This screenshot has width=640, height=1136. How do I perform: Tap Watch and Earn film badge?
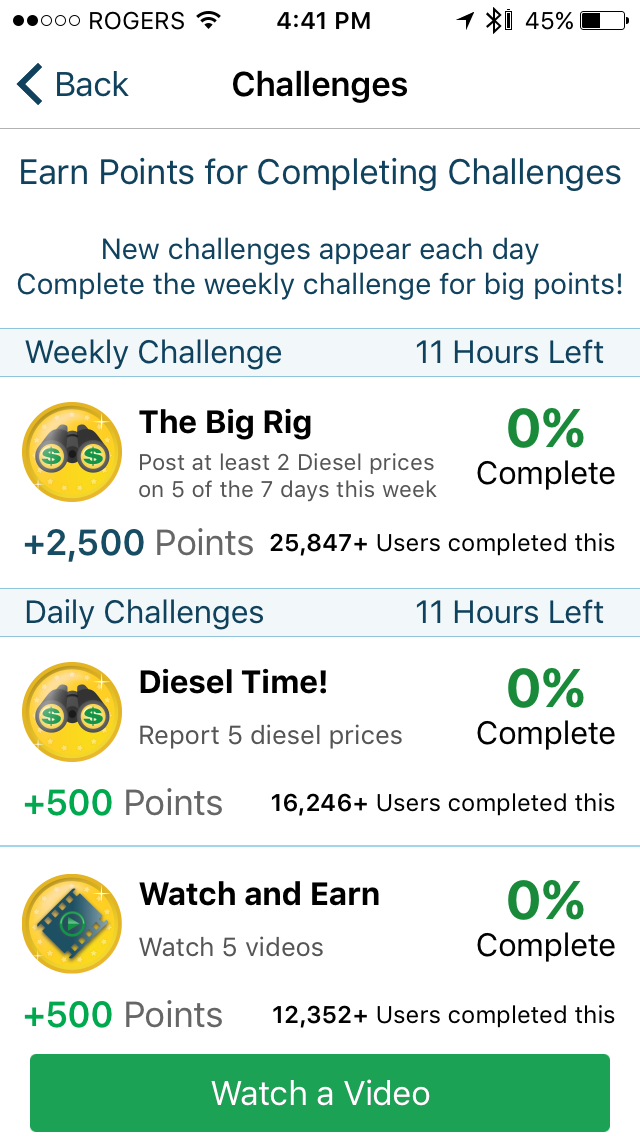point(71,925)
